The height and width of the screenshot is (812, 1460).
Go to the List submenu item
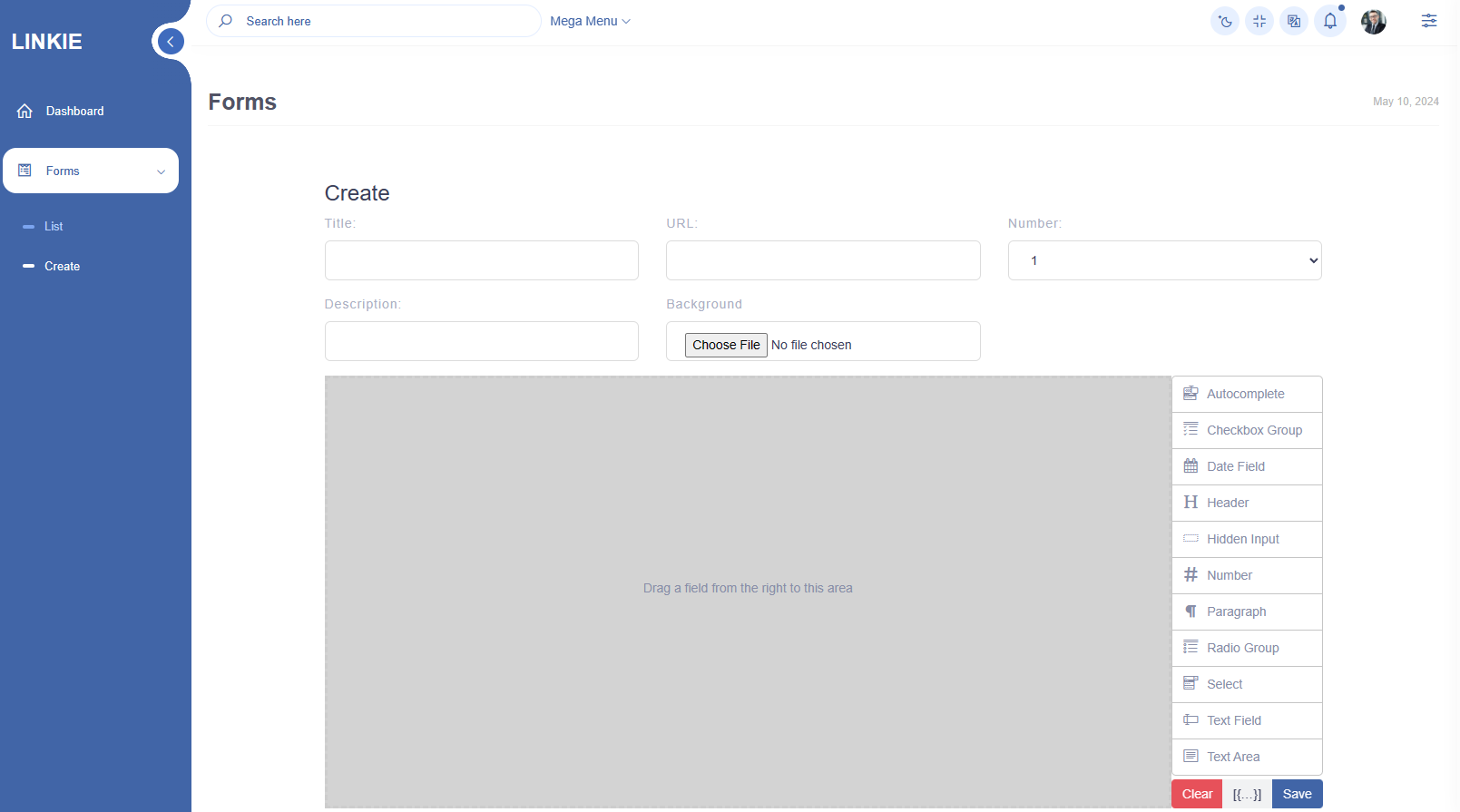tap(54, 226)
